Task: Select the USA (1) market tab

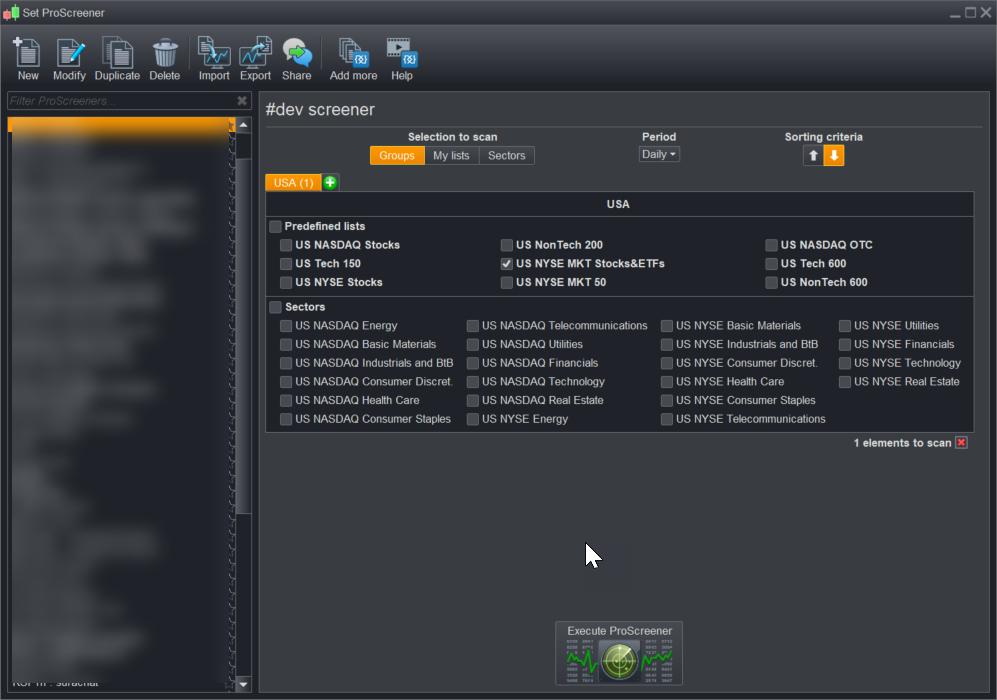Action: point(293,183)
